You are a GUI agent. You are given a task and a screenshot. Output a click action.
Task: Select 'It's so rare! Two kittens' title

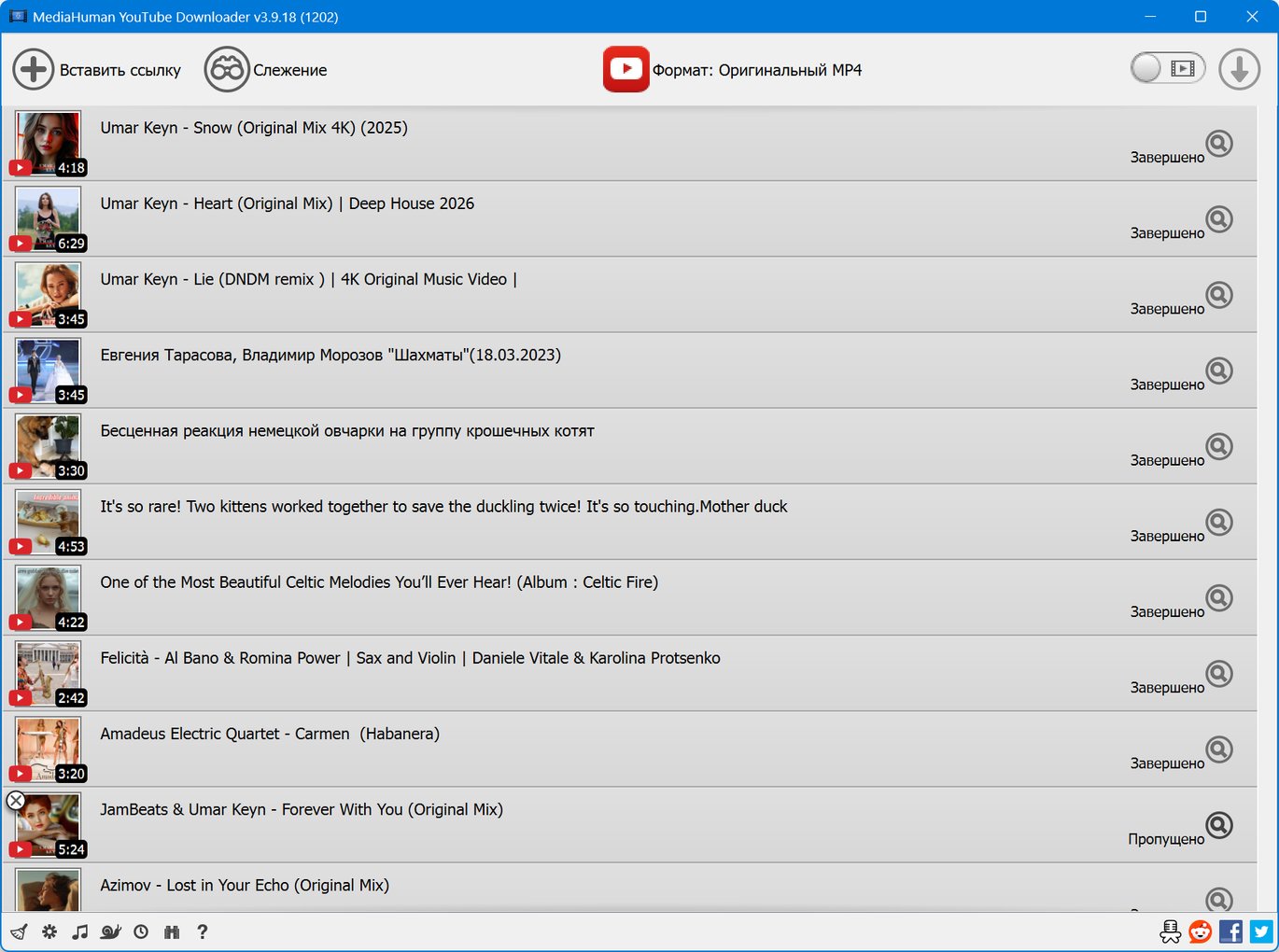coord(444,507)
